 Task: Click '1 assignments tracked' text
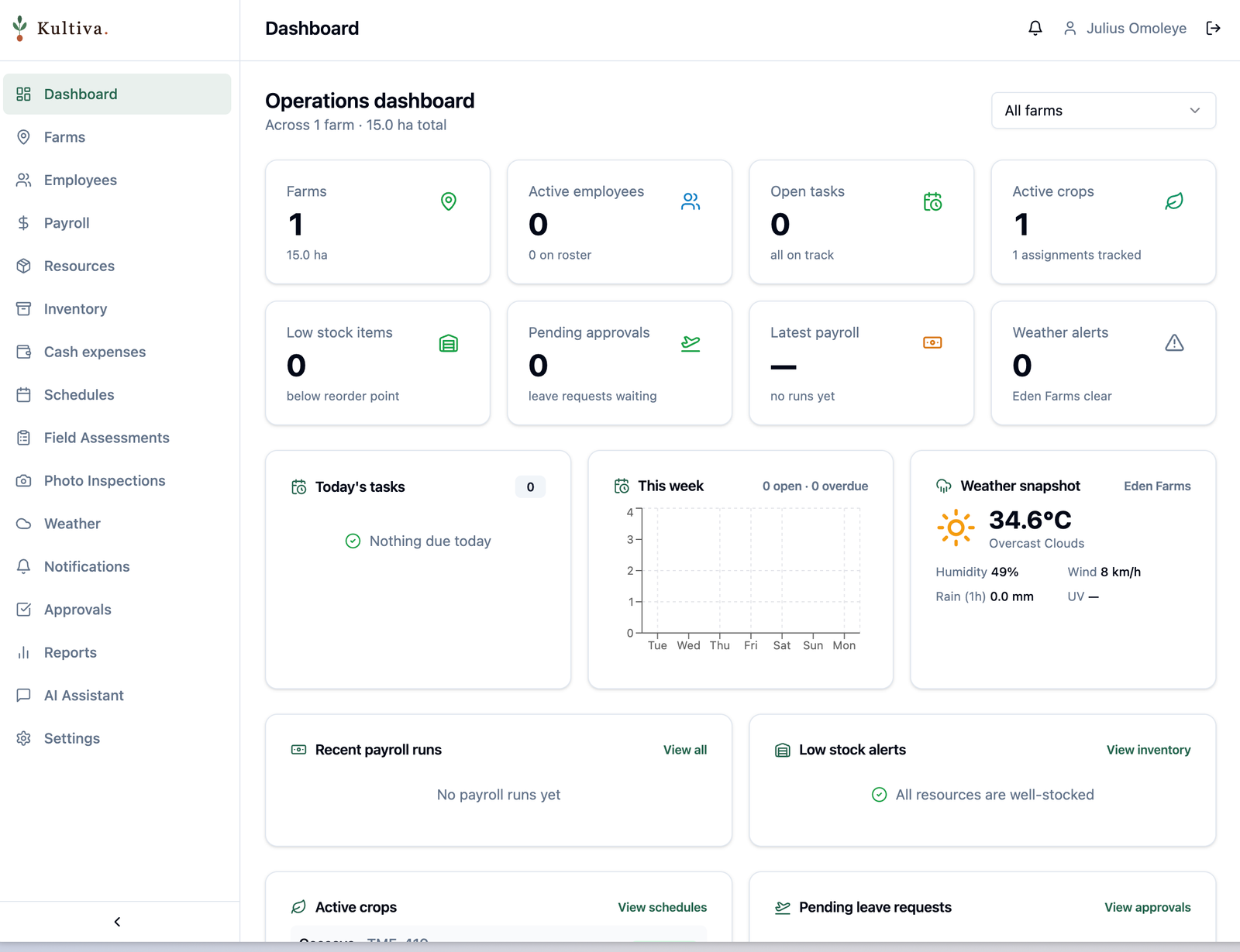[1076, 255]
